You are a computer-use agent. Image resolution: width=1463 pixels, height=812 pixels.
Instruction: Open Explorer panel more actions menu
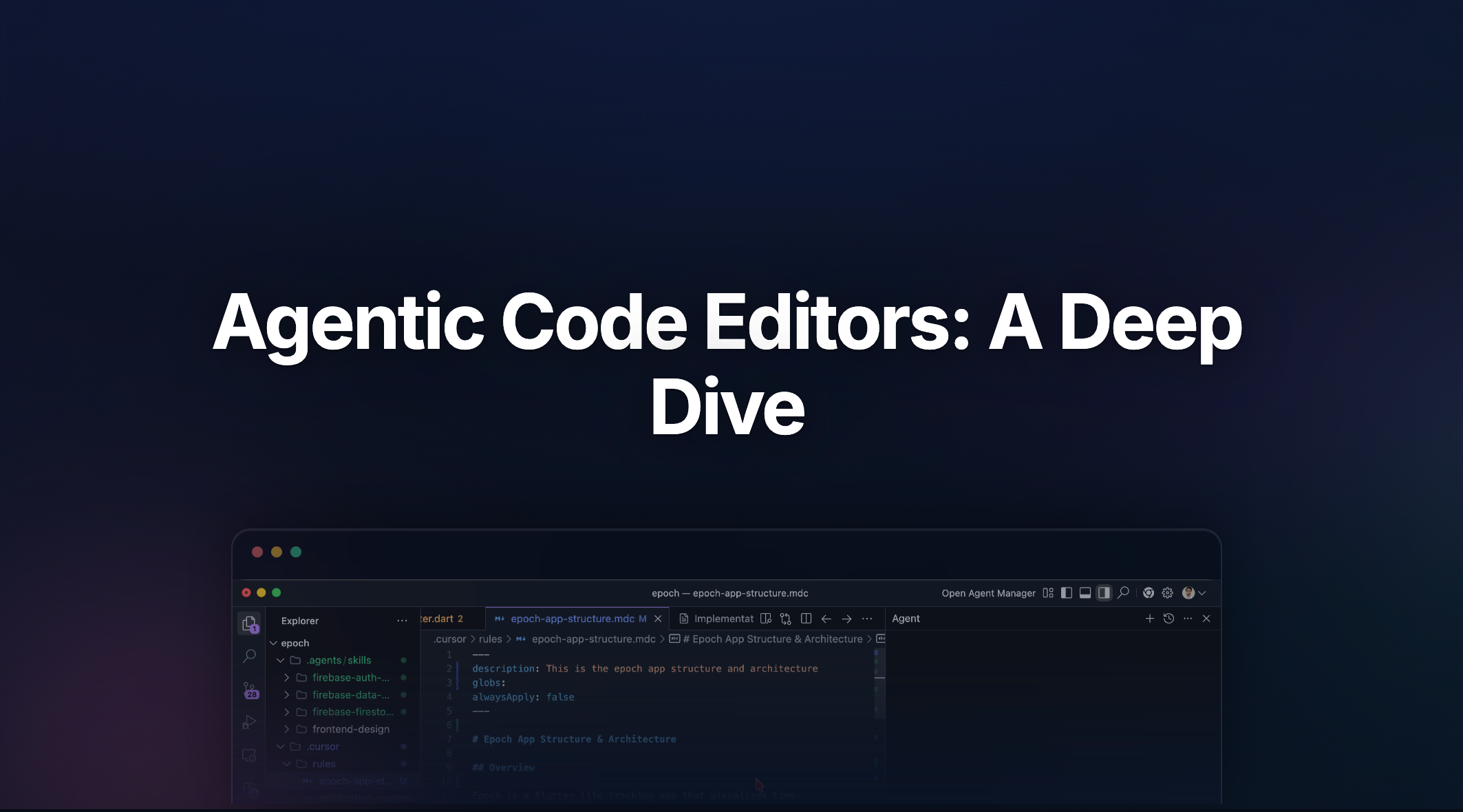[x=402, y=621]
